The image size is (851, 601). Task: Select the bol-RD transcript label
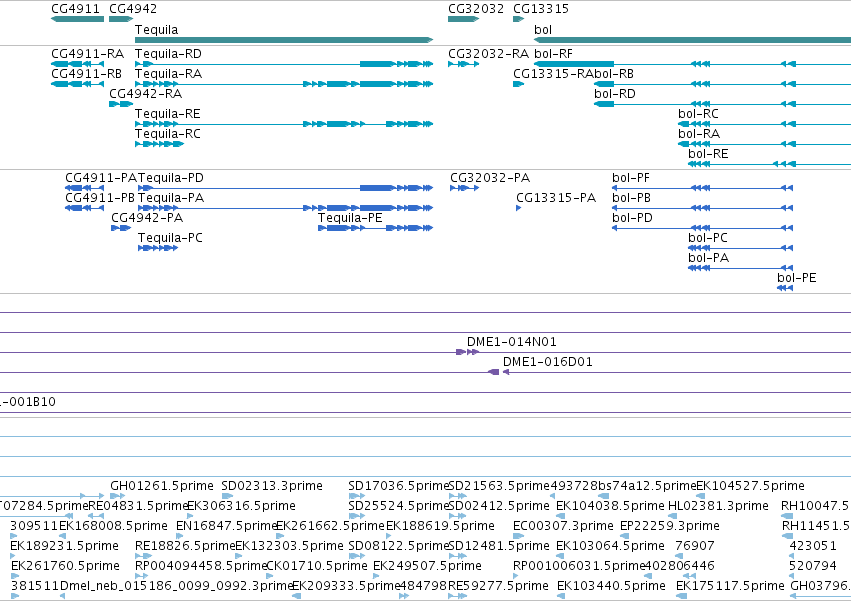coord(615,94)
